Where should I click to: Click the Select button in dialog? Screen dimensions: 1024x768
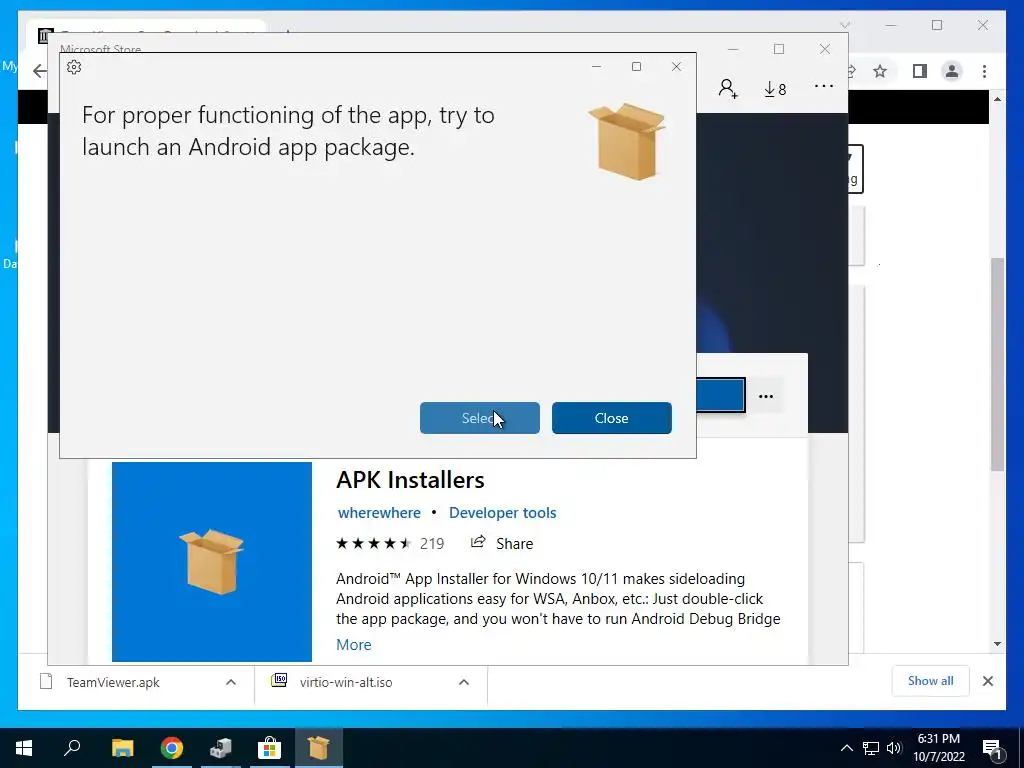coord(480,418)
